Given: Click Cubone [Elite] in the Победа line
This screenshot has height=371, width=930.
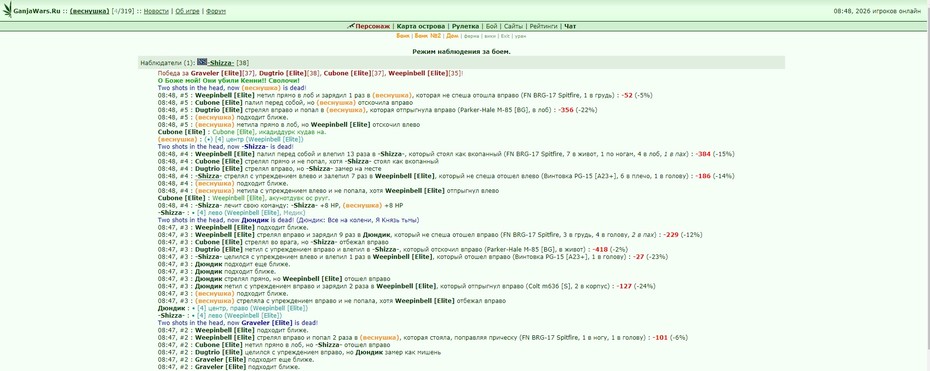Looking at the screenshot, I should click(348, 73).
